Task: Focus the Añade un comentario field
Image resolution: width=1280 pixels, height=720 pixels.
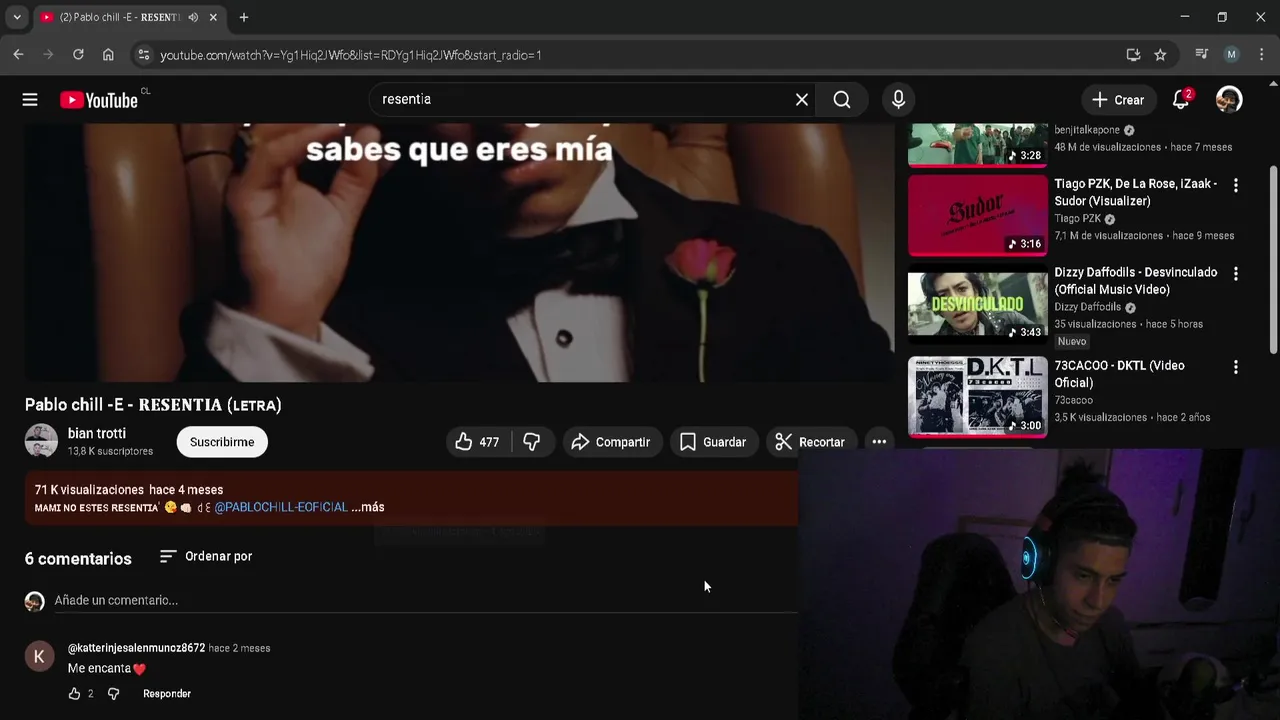Action: [x=425, y=600]
